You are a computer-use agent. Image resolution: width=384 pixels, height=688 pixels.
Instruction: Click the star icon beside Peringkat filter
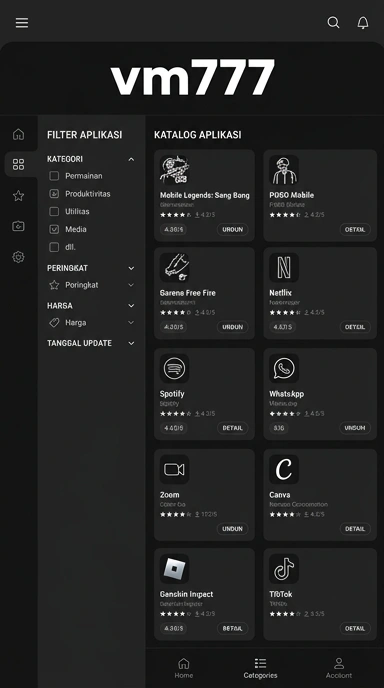54,285
